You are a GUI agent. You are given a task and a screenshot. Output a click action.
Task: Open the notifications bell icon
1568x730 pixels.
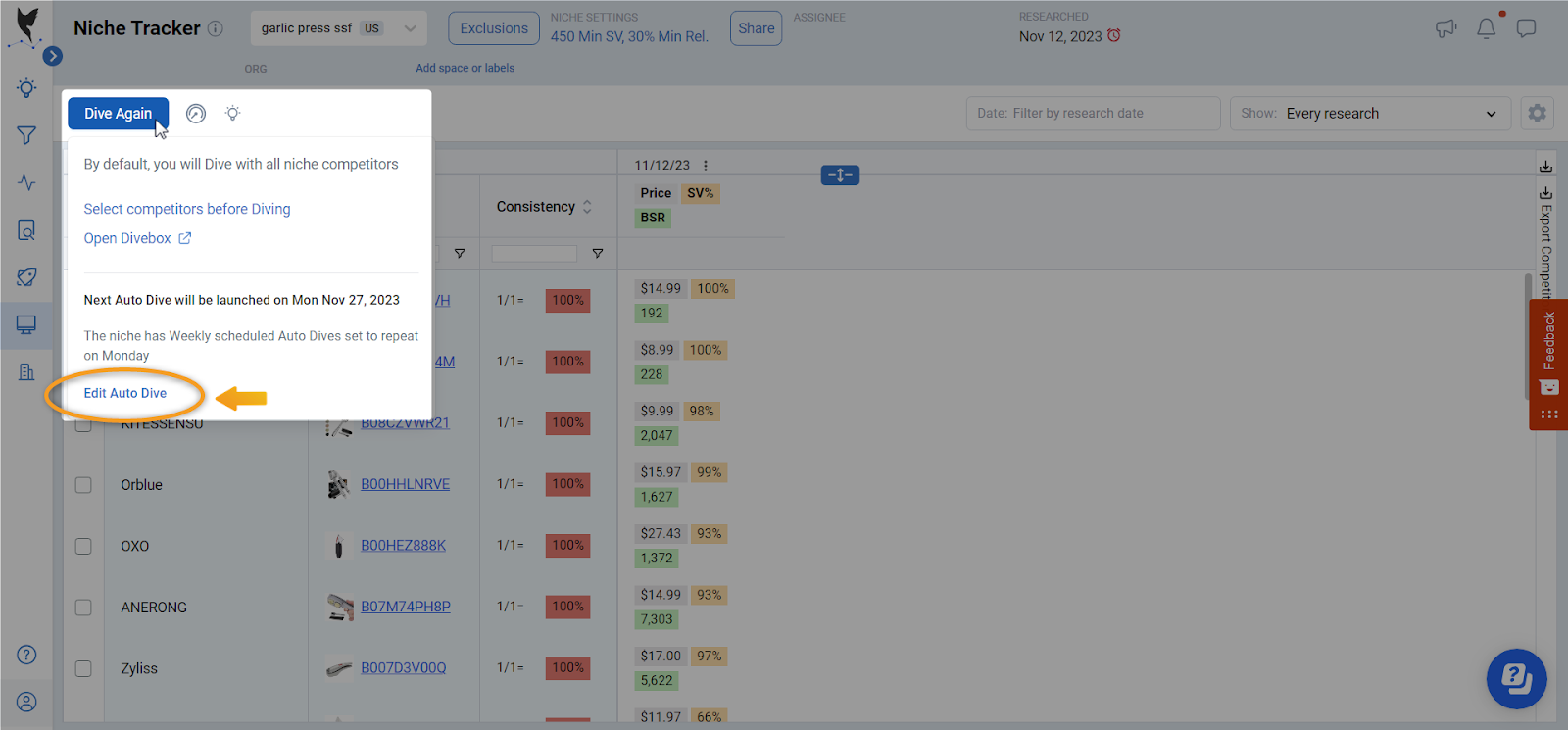click(x=1487, y=28)
